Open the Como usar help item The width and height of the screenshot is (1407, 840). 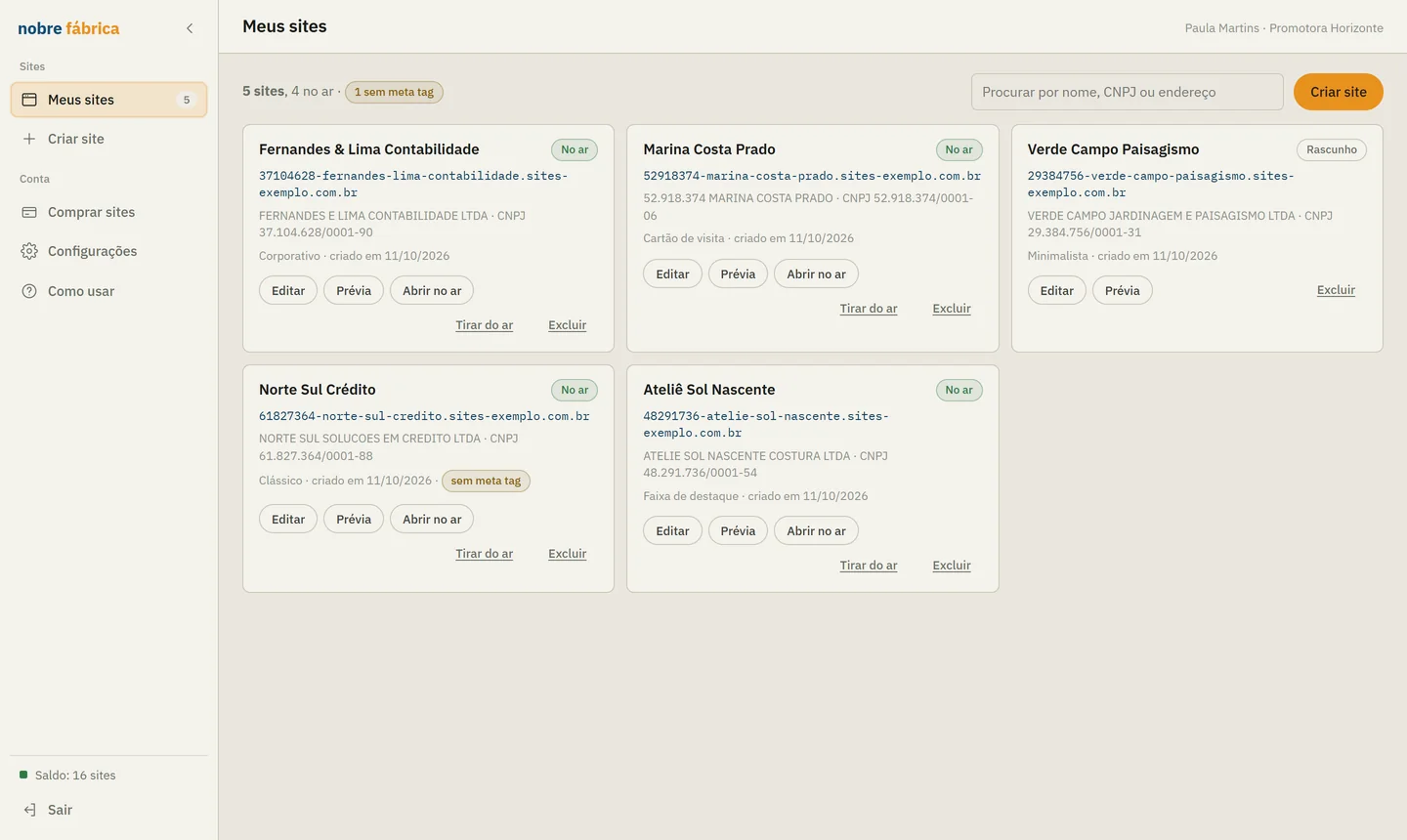pyautogui.click(x=108, y=291)
